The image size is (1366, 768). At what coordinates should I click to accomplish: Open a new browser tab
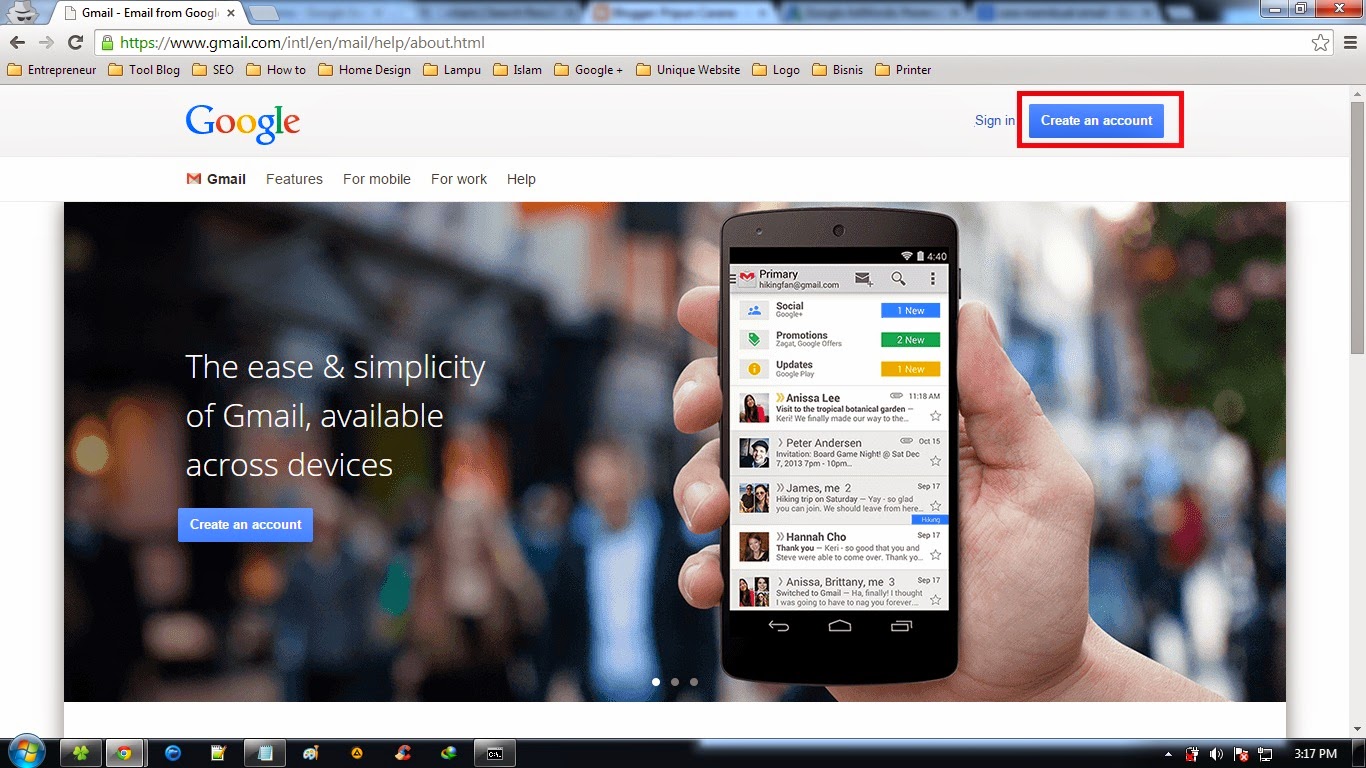(x=264, y=14)
